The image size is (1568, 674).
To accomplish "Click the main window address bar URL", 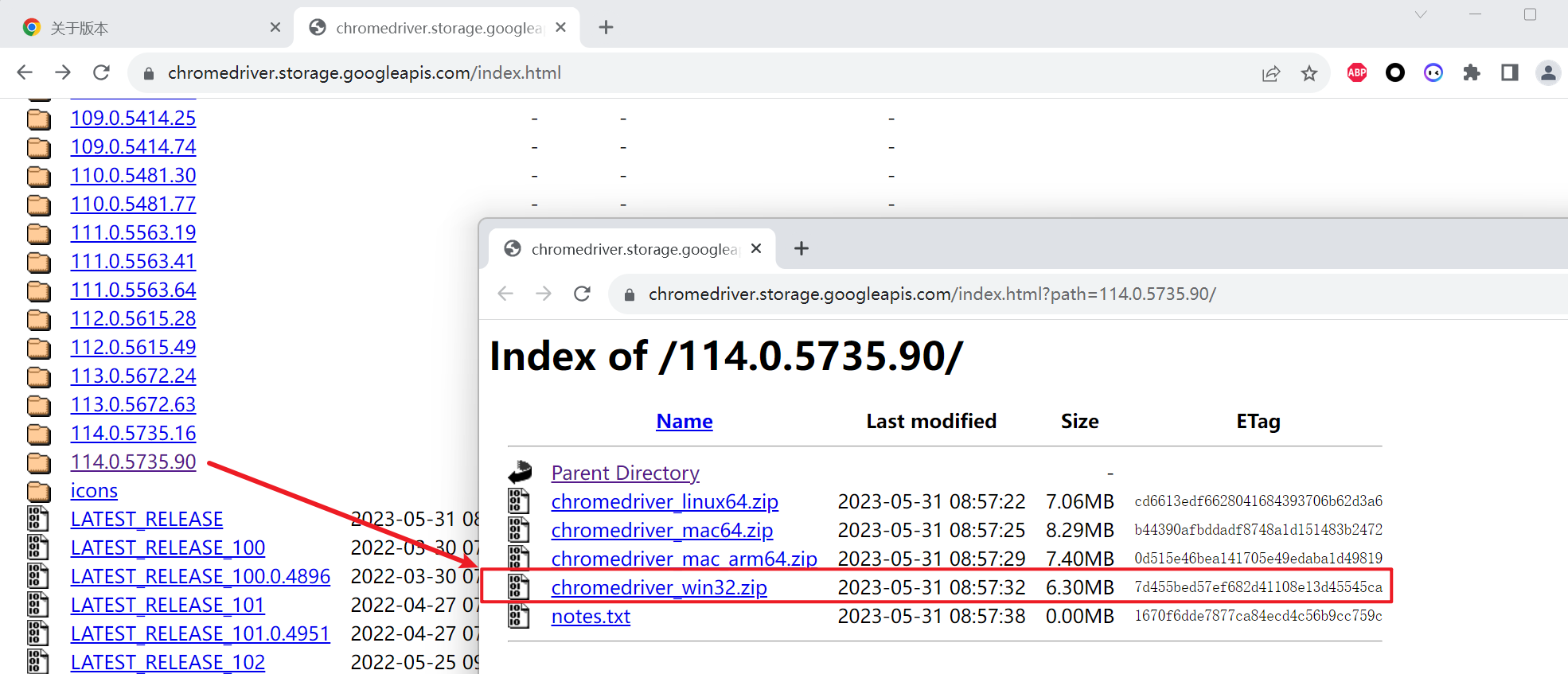I will pyautogui.click(x=365, y=73).
